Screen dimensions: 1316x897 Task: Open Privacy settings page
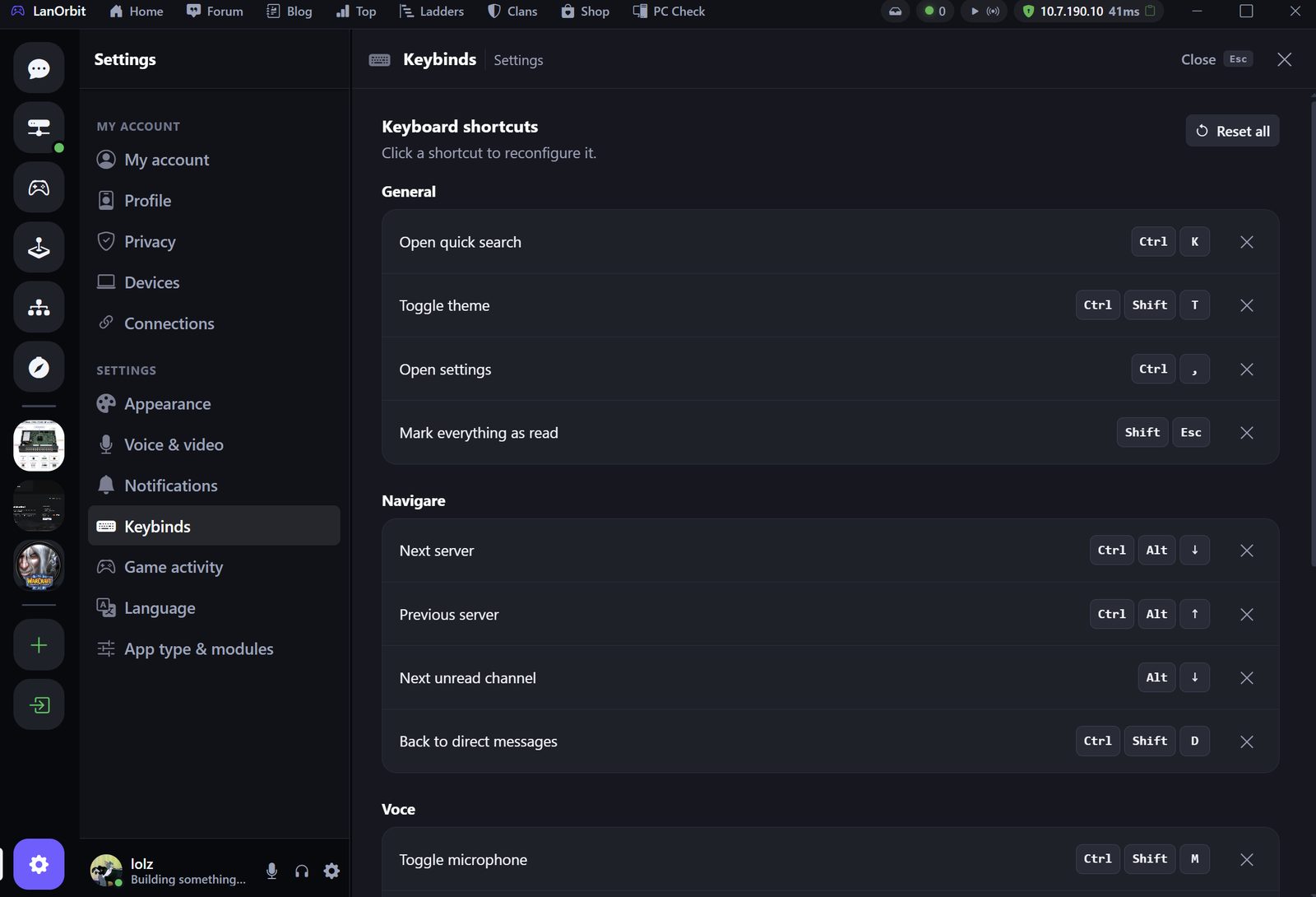(214, 241)
